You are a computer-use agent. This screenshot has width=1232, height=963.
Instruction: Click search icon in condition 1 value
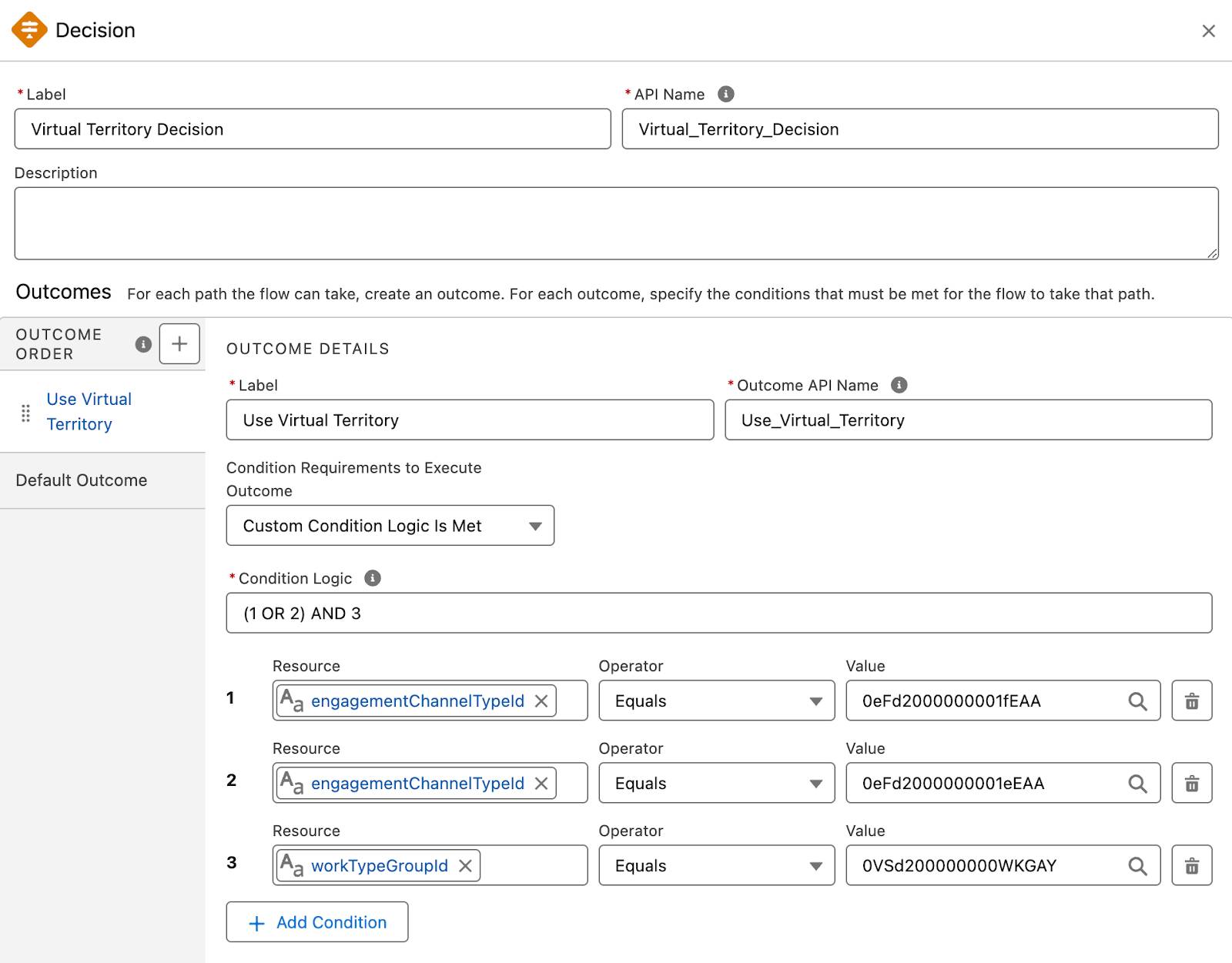click(x=1137, y=701)
